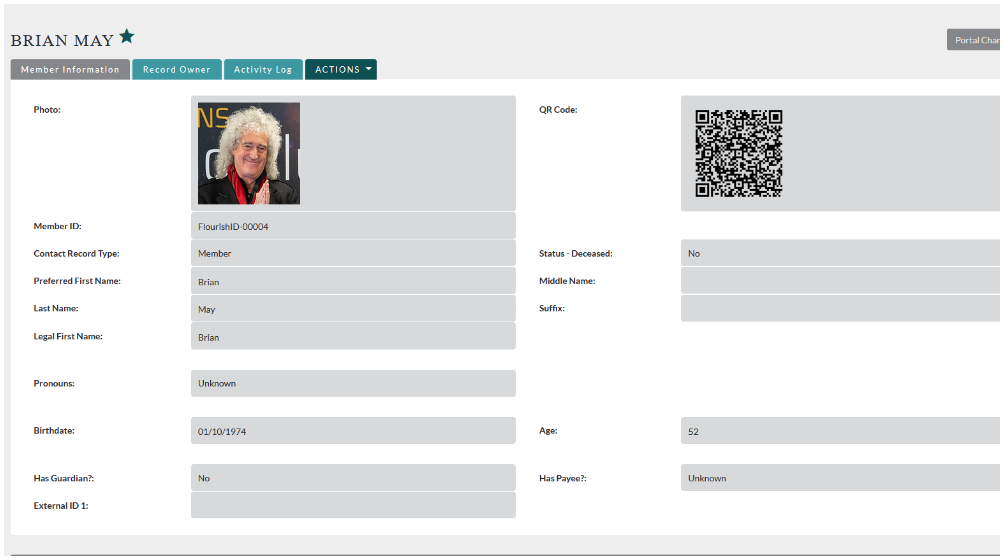Click the empty External ID 1 field
The height and width of the screenshot is (560, 1004).
[353, 505]
